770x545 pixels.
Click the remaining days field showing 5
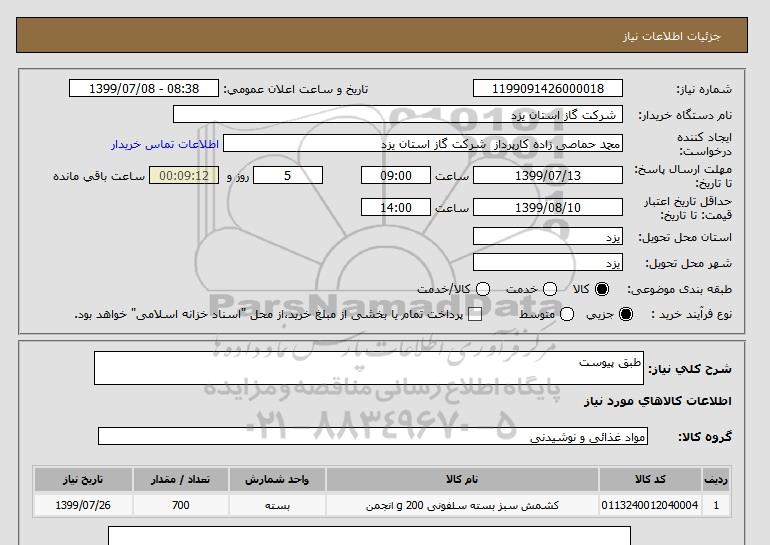[288, 175]
